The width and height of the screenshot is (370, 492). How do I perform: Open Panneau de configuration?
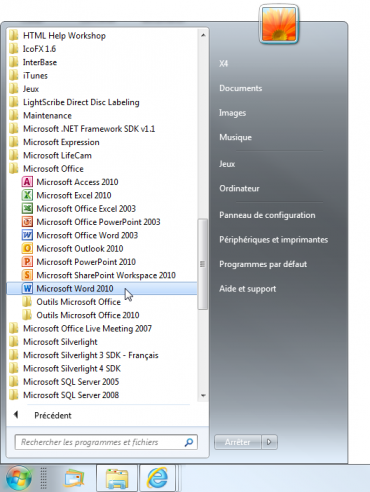(267, 215)
